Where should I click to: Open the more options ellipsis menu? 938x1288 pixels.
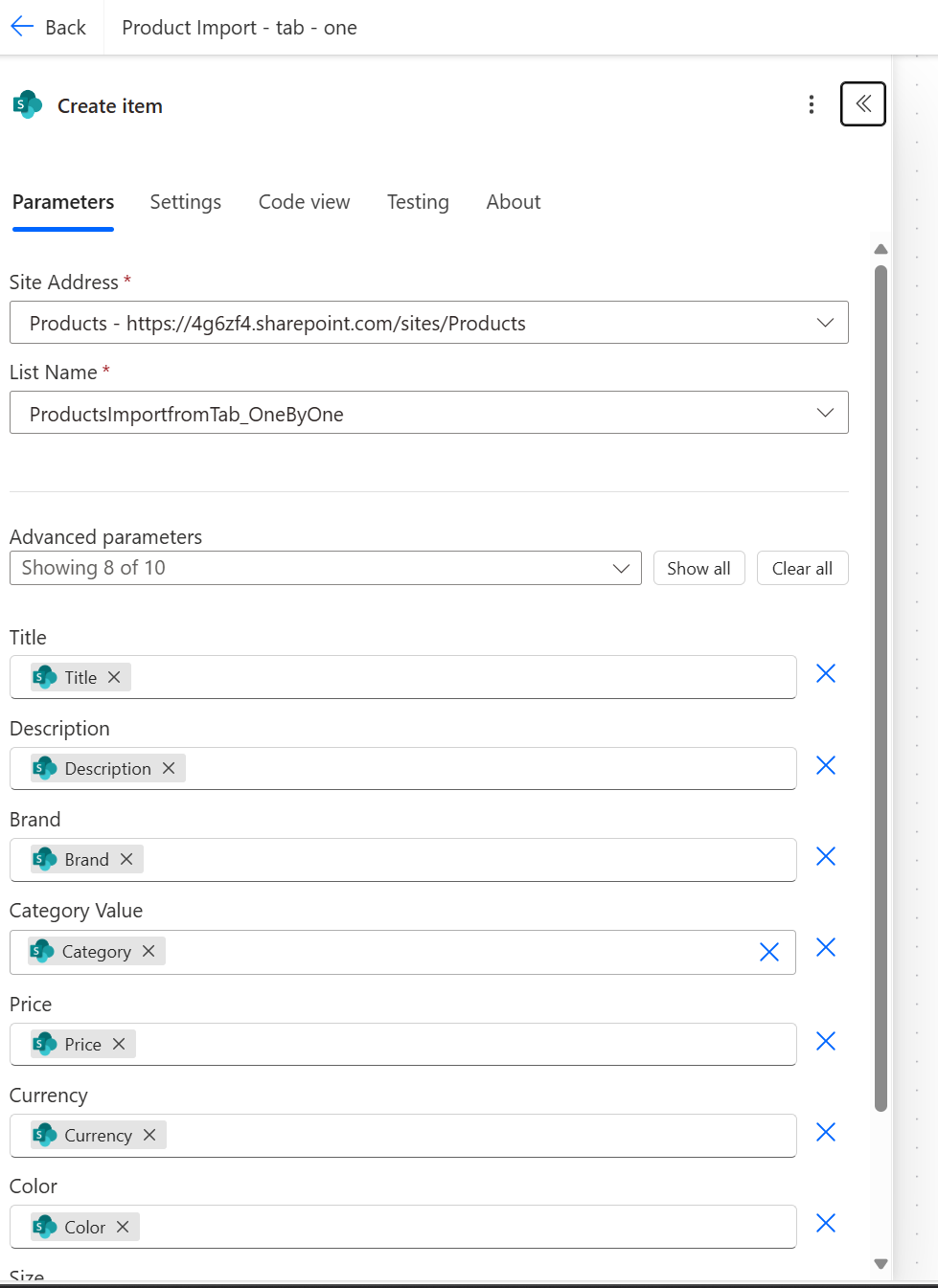pyautogui.click(x=811, y=104)
